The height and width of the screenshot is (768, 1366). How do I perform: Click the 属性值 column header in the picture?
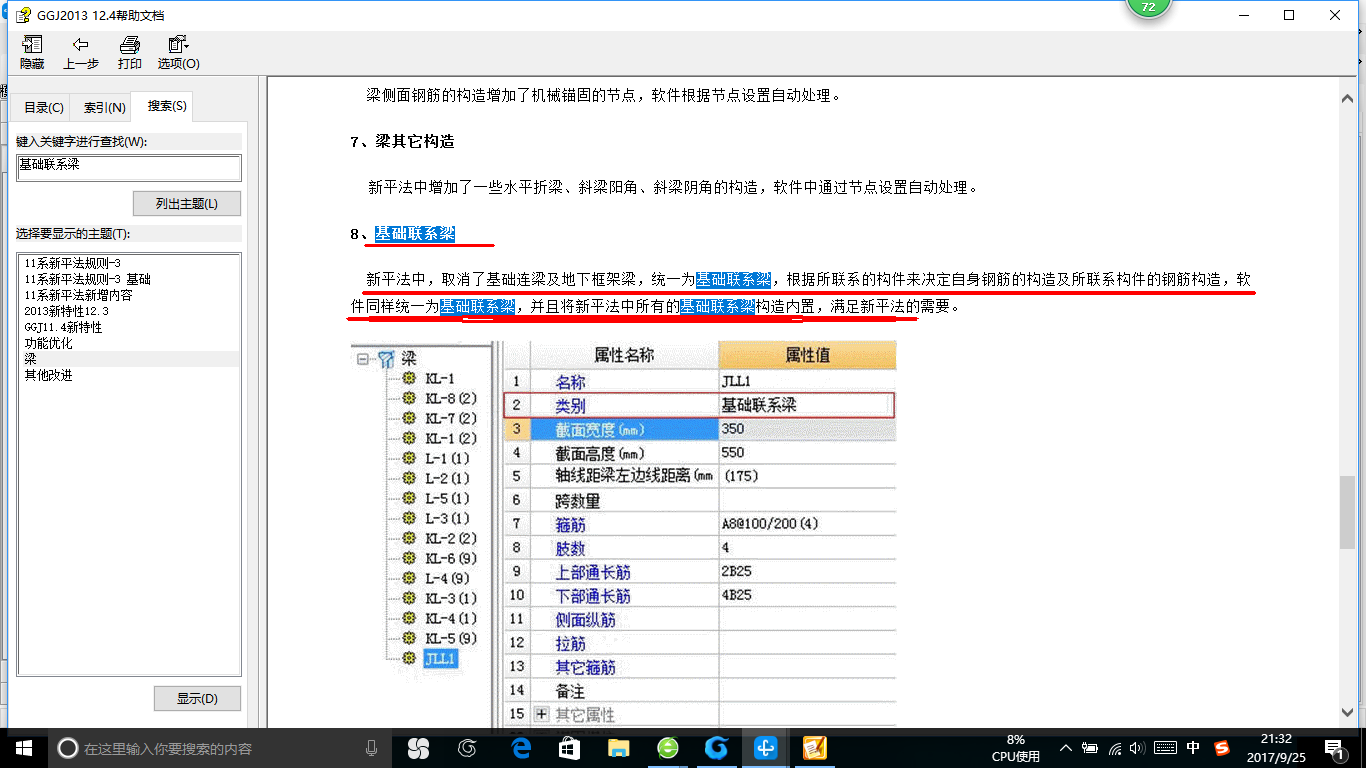[807, 355]
